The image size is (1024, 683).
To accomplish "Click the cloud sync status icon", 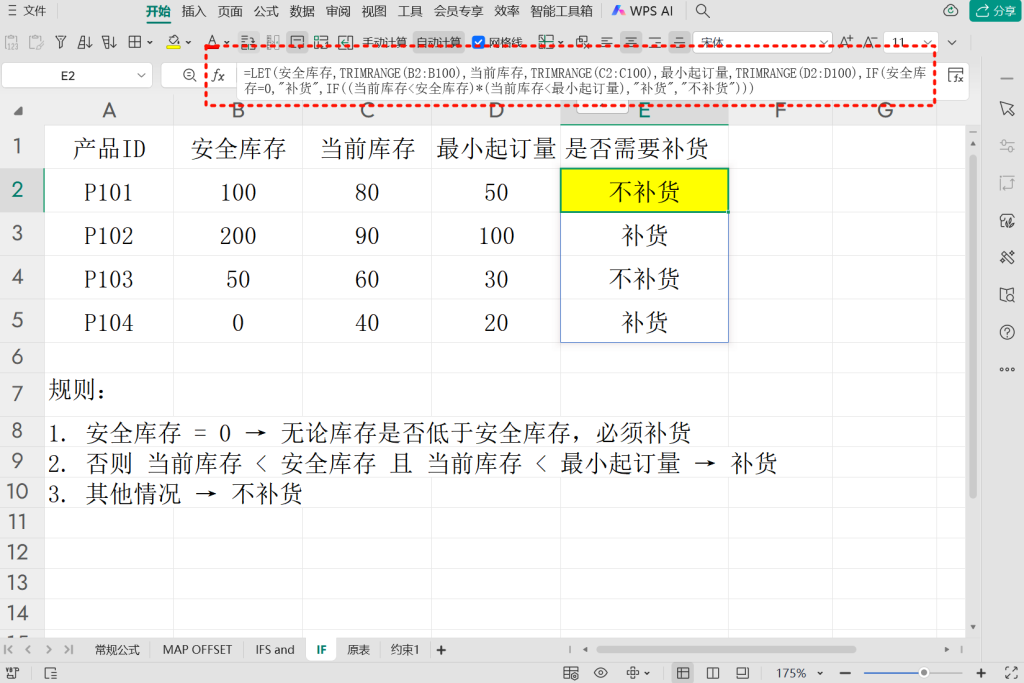I will click(951, 10).
